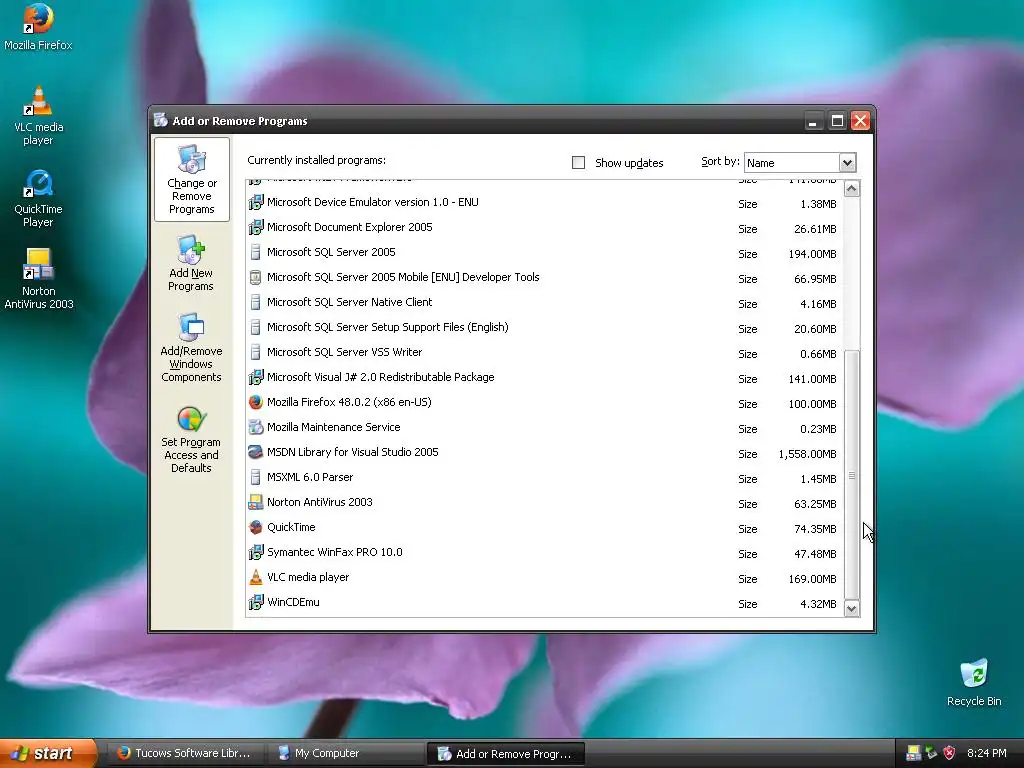
Task: Select QuickTime Player desktop icon
Action: [x=38, y=199]
